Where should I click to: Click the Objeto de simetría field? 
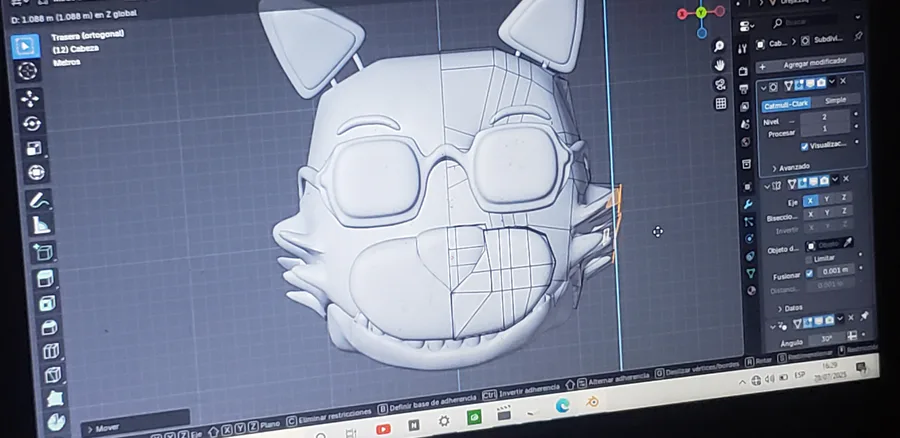(824, 245)
